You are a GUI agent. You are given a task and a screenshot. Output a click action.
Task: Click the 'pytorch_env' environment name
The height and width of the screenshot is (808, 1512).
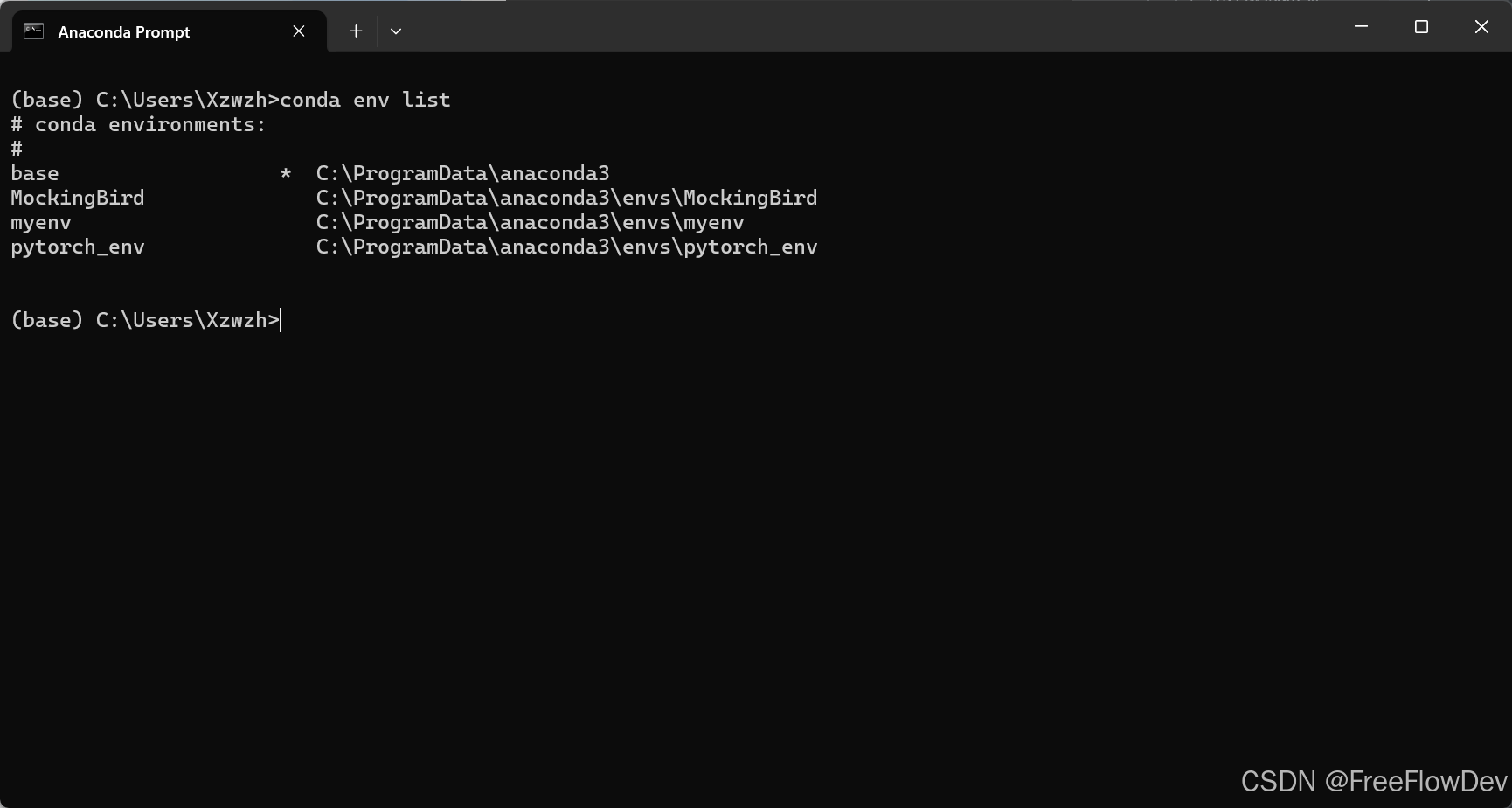click(78, 247)
